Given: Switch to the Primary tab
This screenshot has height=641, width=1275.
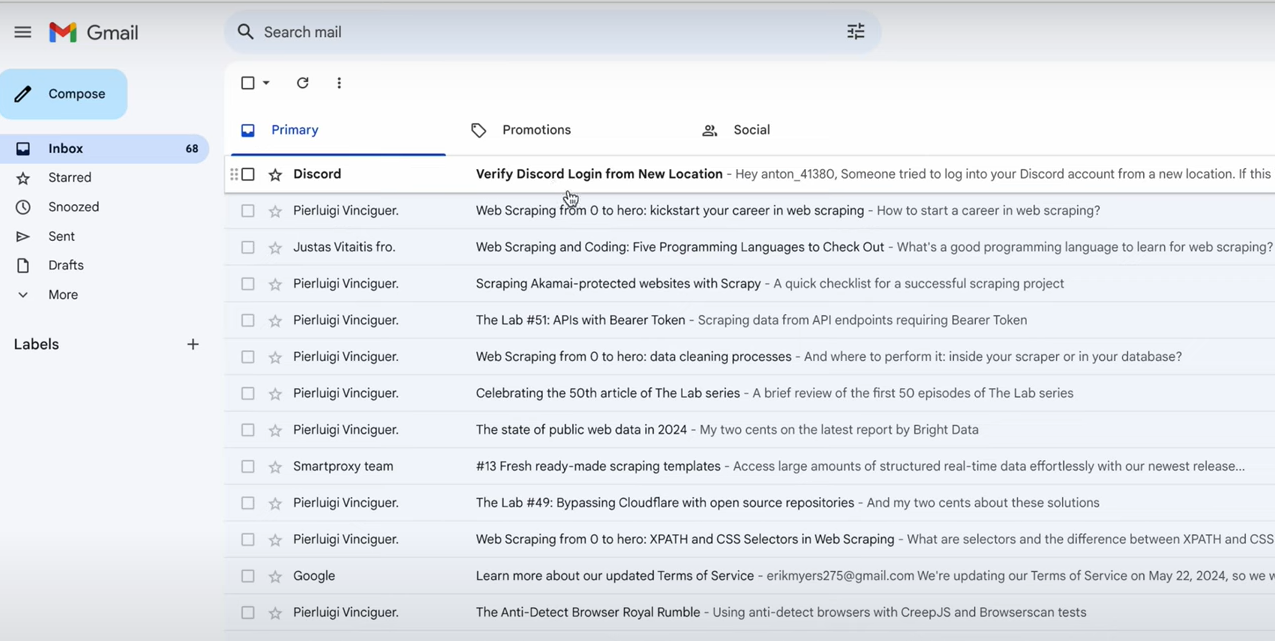Looking at the screenshot, I should pos(338,130).
